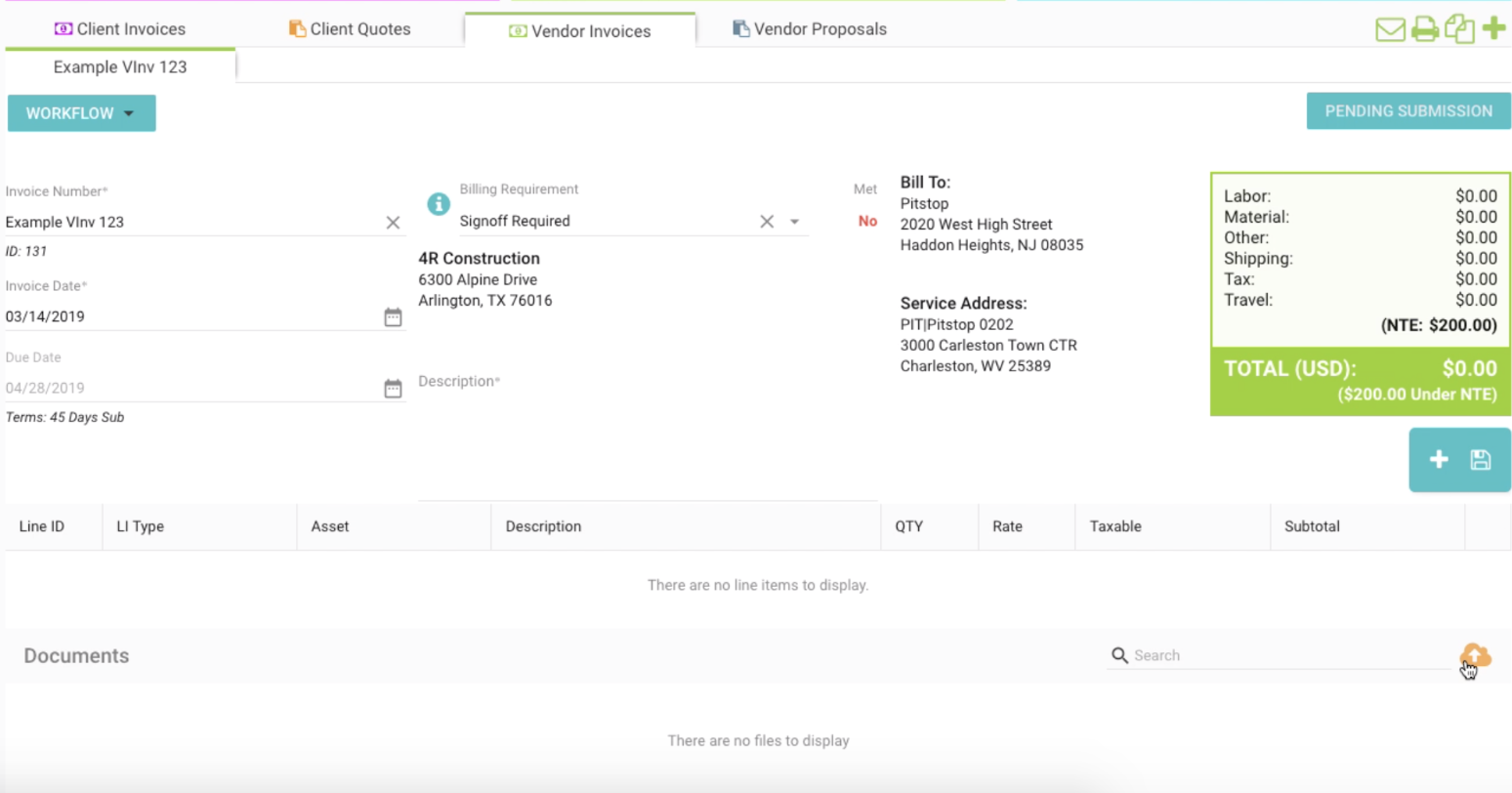The width and height of the screenshot is (1512, 793).
Task: Click the red No under Met
Action: (x=867, y=222)
